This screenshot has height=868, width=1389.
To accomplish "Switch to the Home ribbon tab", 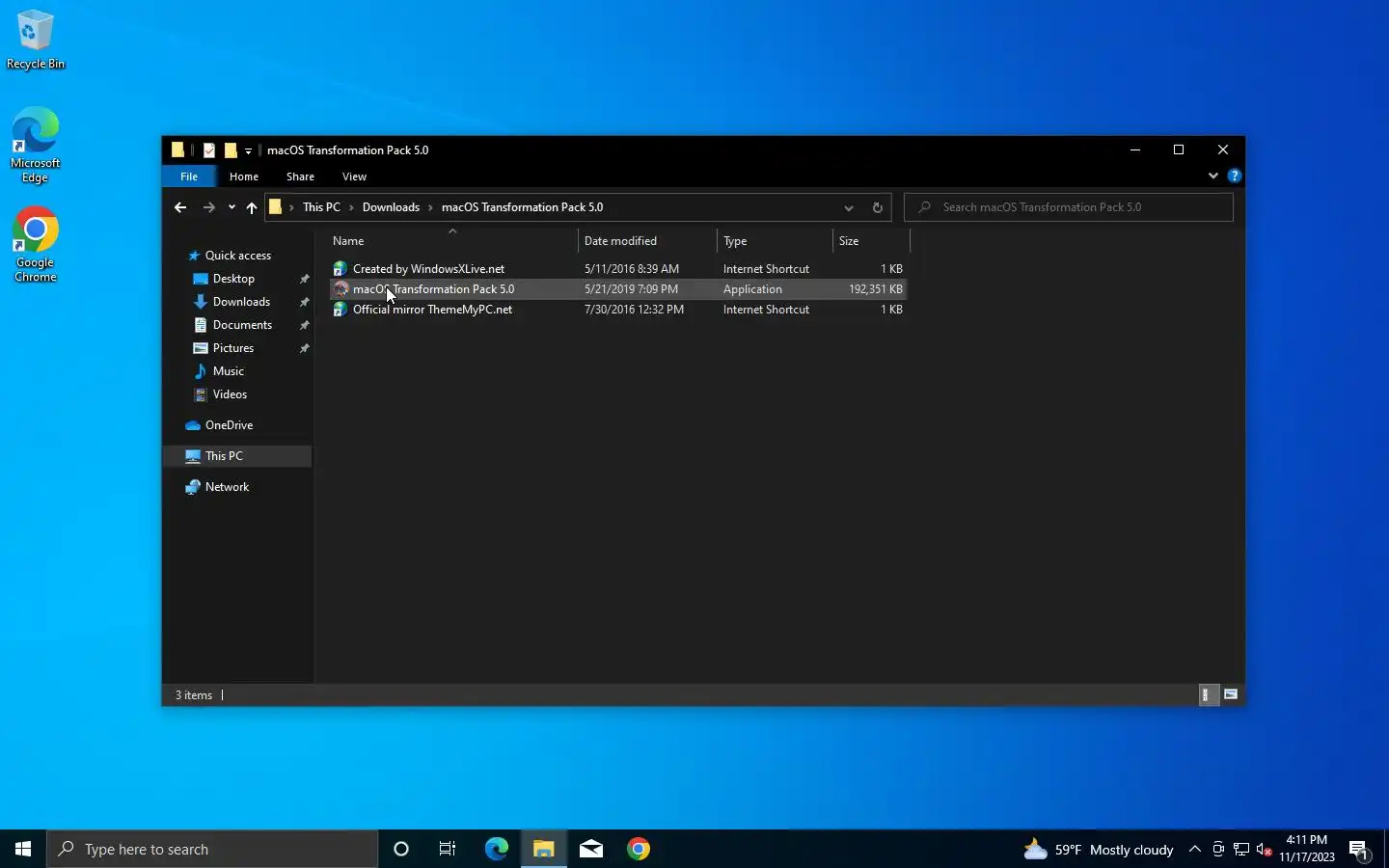I will [x=244, y=176].
